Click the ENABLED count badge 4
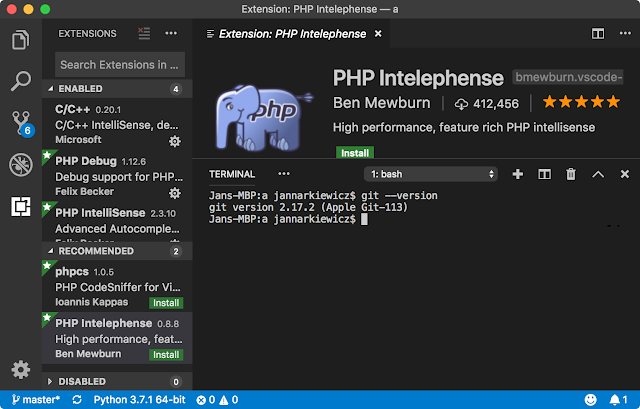Screen dimensions: 640x409 176,89
